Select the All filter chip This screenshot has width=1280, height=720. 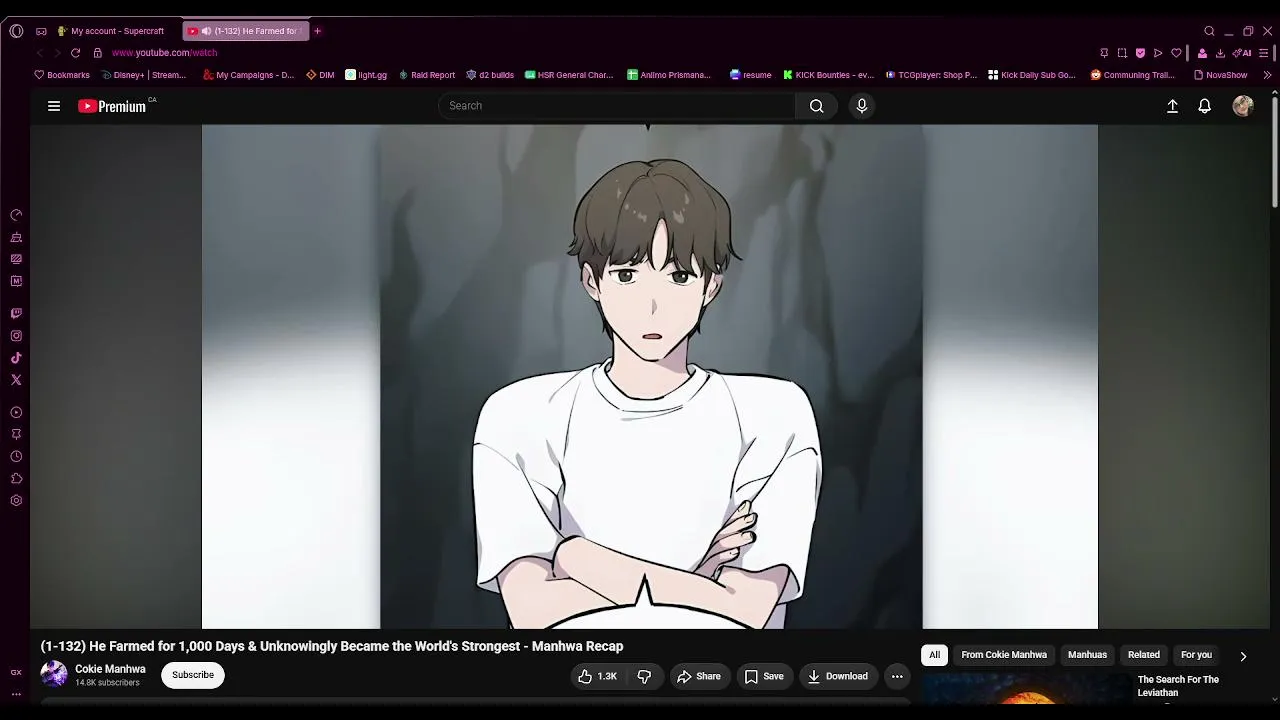click(934, 655)
